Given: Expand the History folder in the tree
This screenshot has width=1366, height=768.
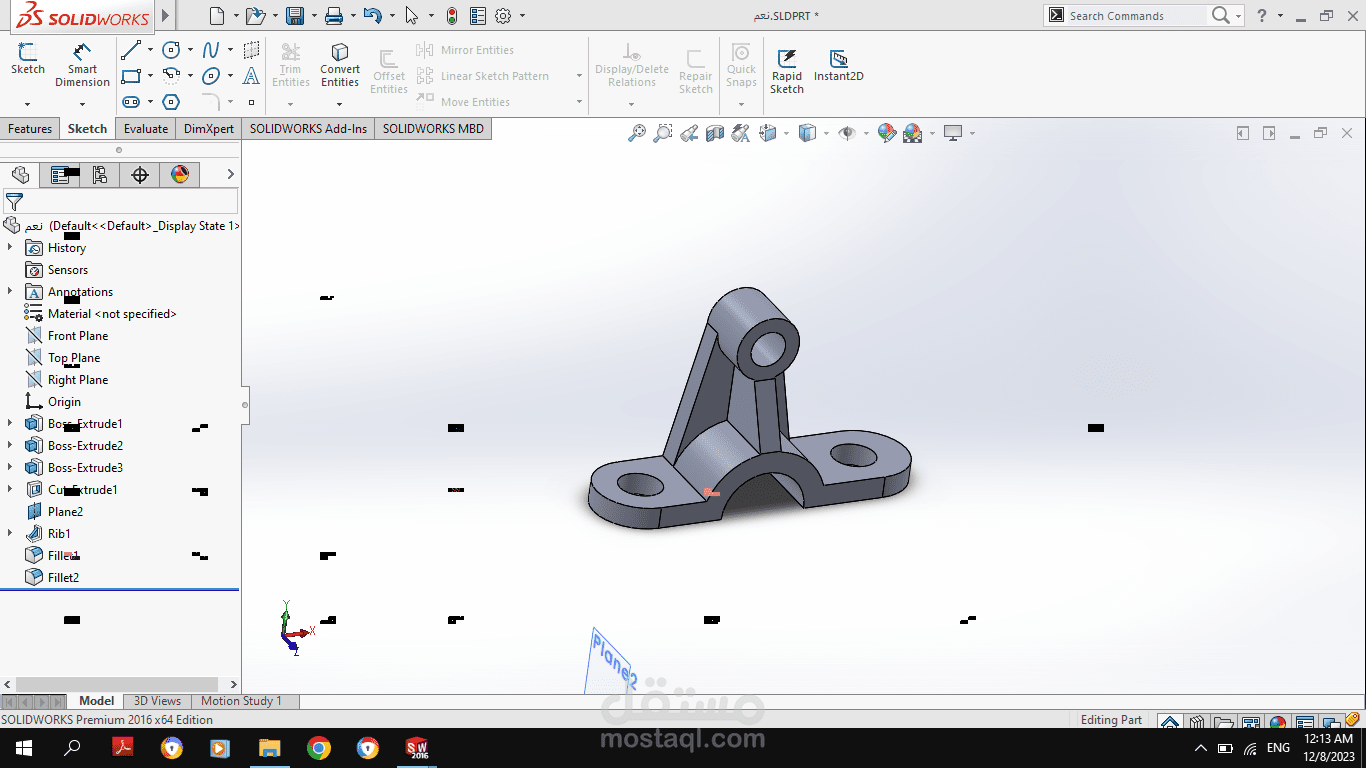Looking at the screenshot, I should (10, 248).
